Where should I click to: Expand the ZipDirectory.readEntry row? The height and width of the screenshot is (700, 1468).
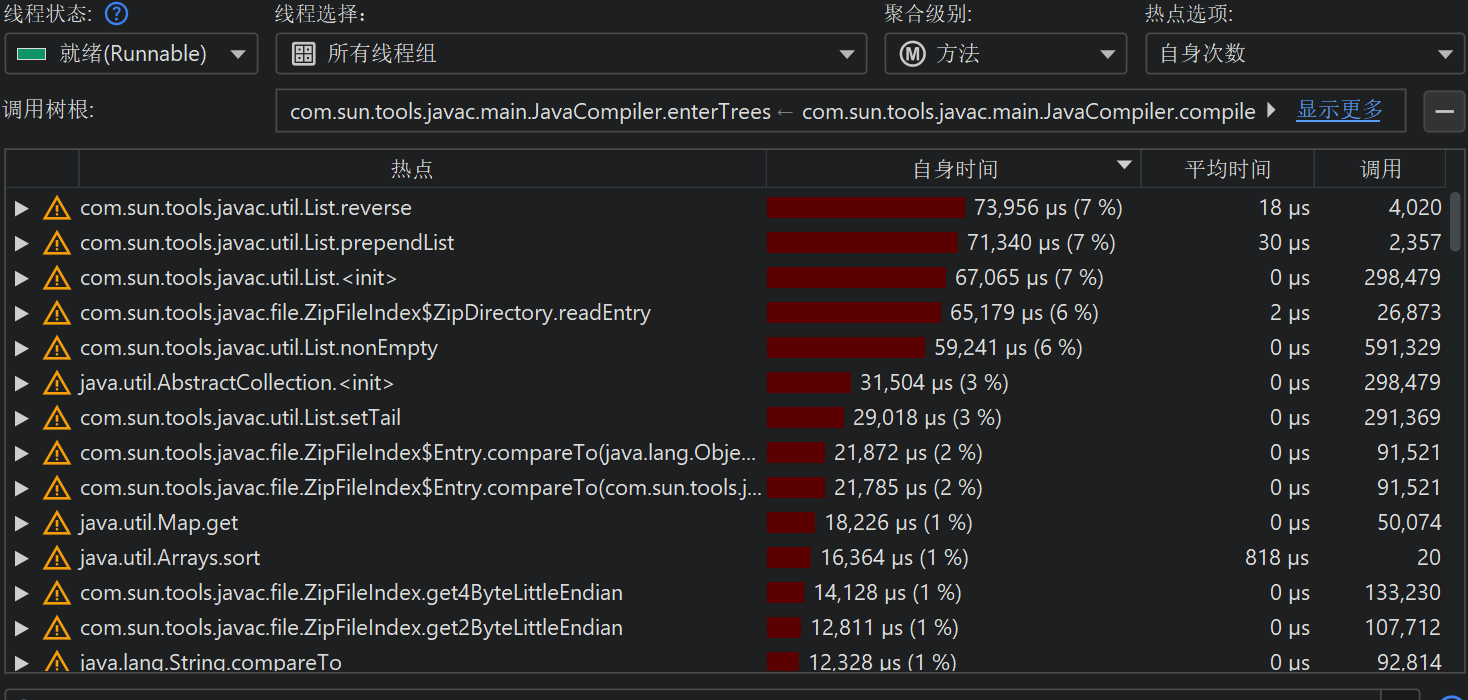click(x=21, y=313)
